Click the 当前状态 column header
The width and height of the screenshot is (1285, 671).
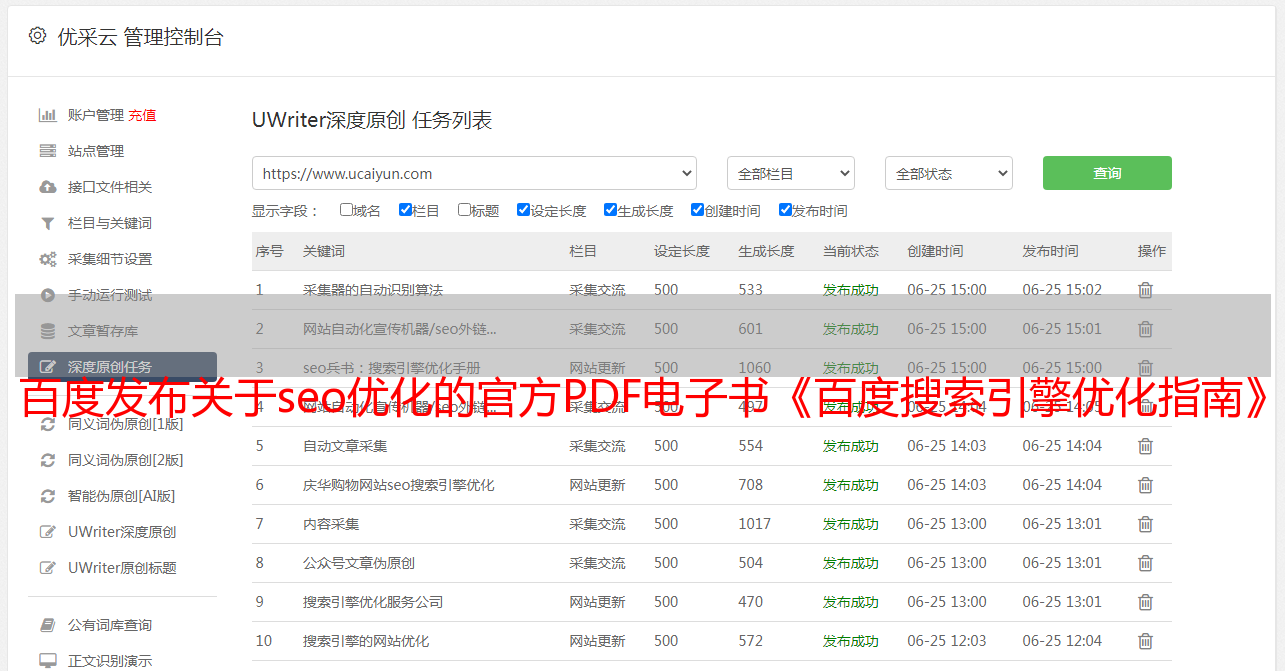point(851,251)
